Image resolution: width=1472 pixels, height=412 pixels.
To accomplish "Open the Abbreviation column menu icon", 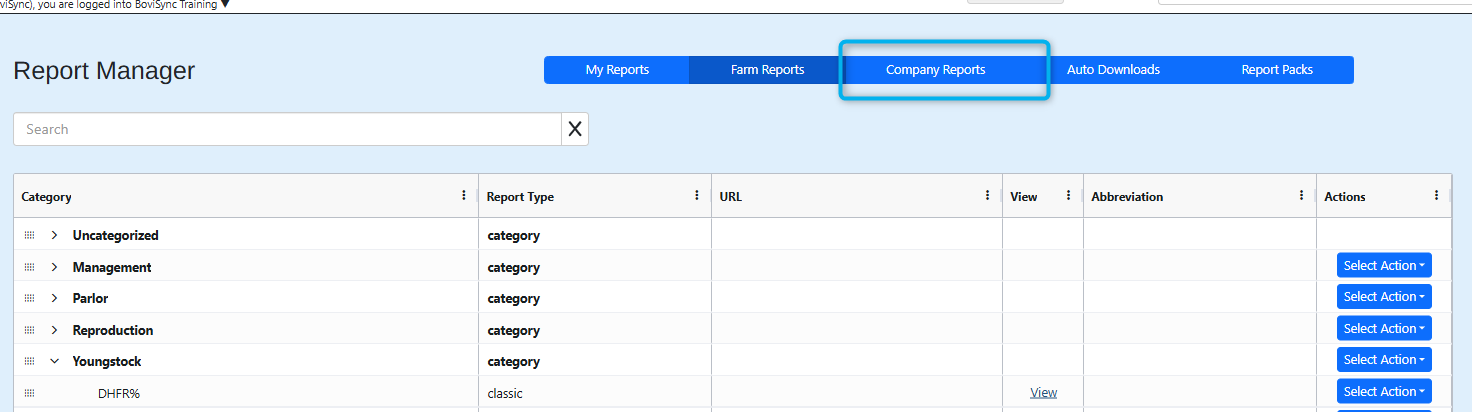I will pos(1301,196).
